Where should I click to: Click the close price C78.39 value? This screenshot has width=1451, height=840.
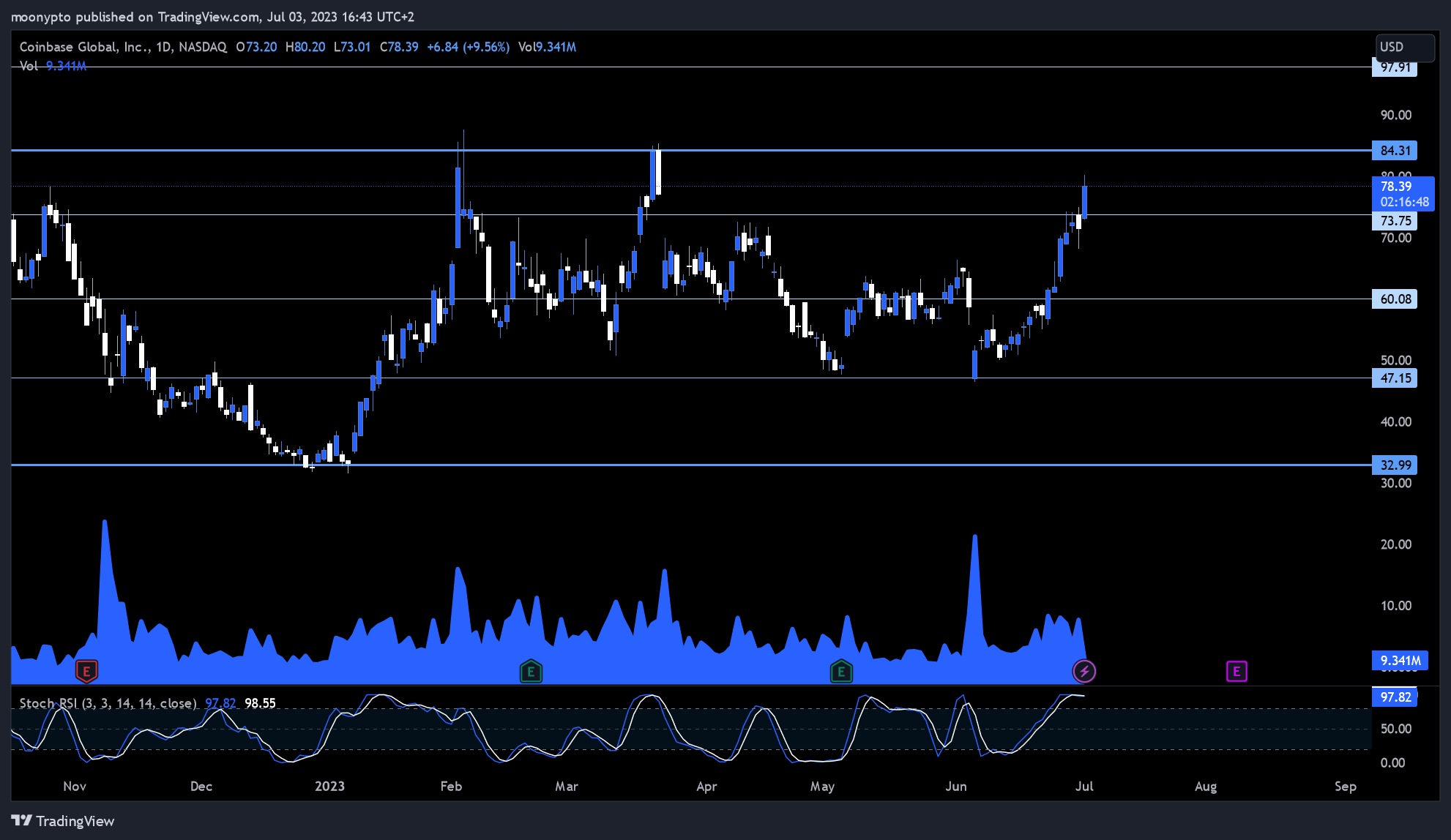click(399, 47)
